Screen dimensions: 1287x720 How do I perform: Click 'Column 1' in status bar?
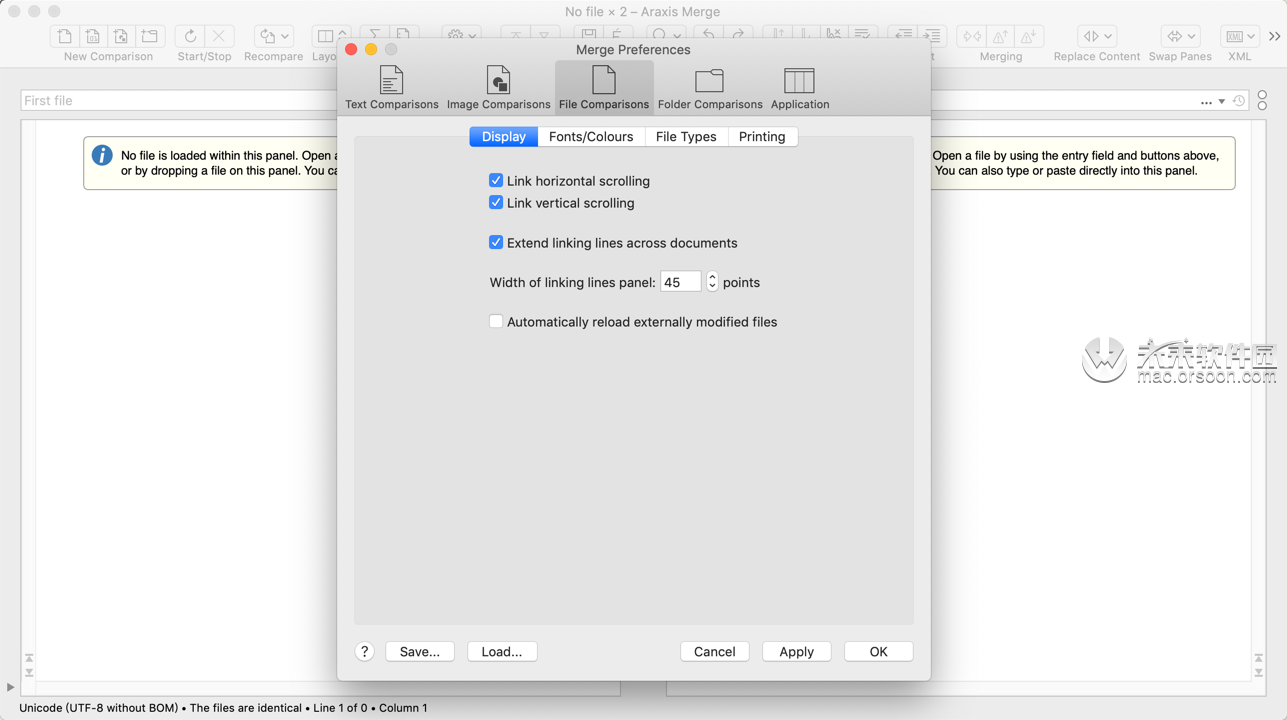pos(403,708)
